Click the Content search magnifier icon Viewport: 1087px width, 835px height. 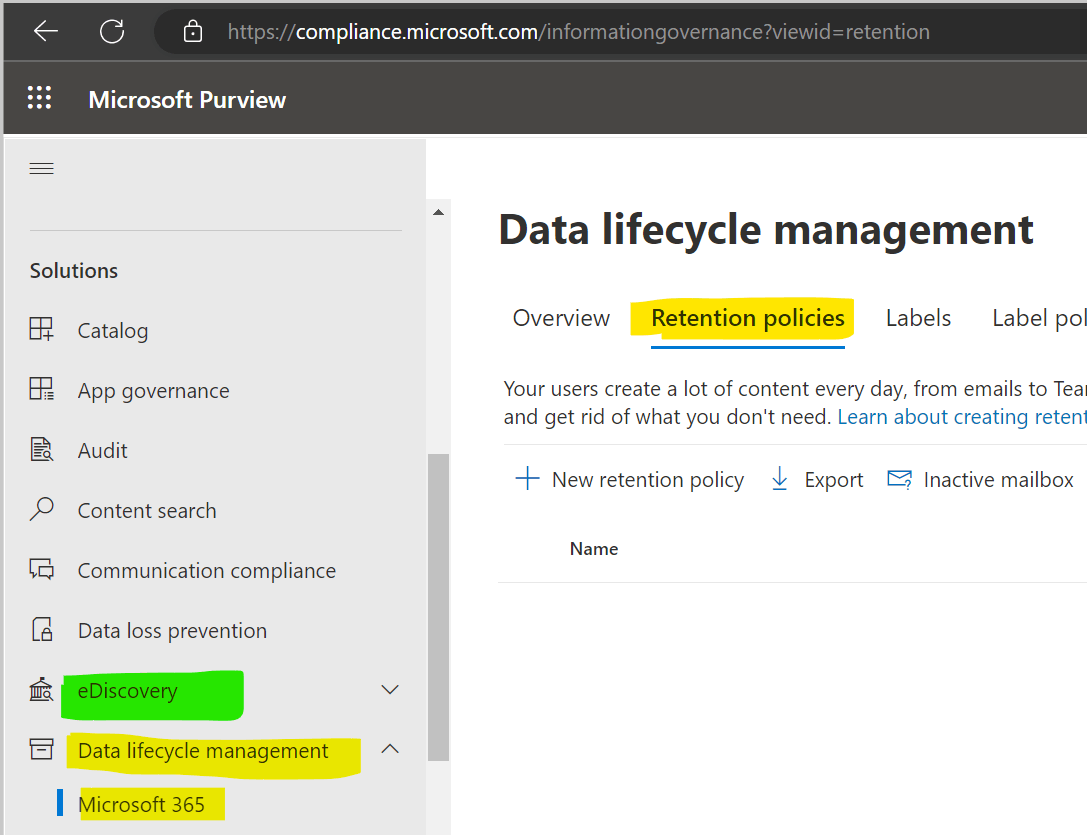coord(42,509)
